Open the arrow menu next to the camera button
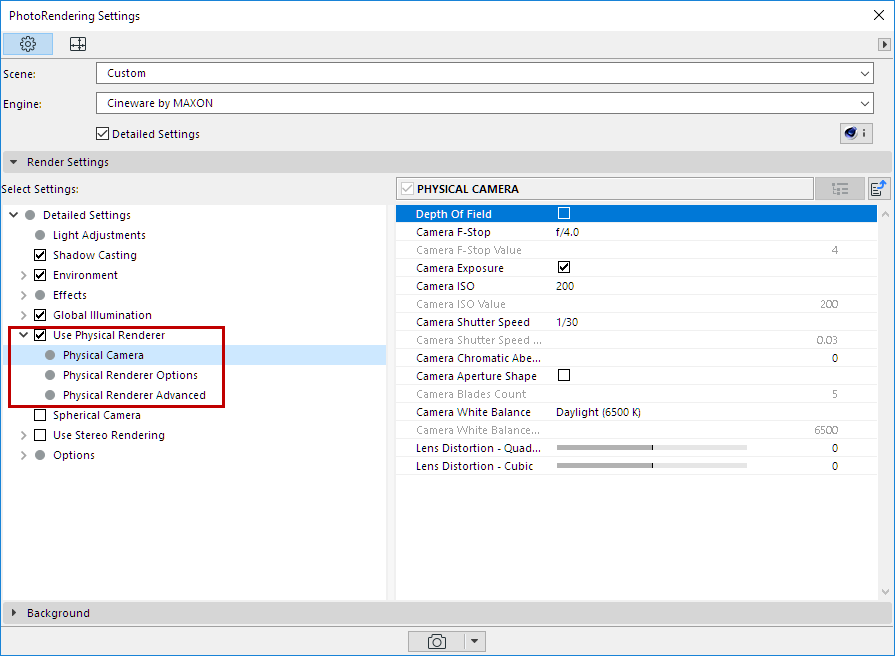 (x=474, y=641)
